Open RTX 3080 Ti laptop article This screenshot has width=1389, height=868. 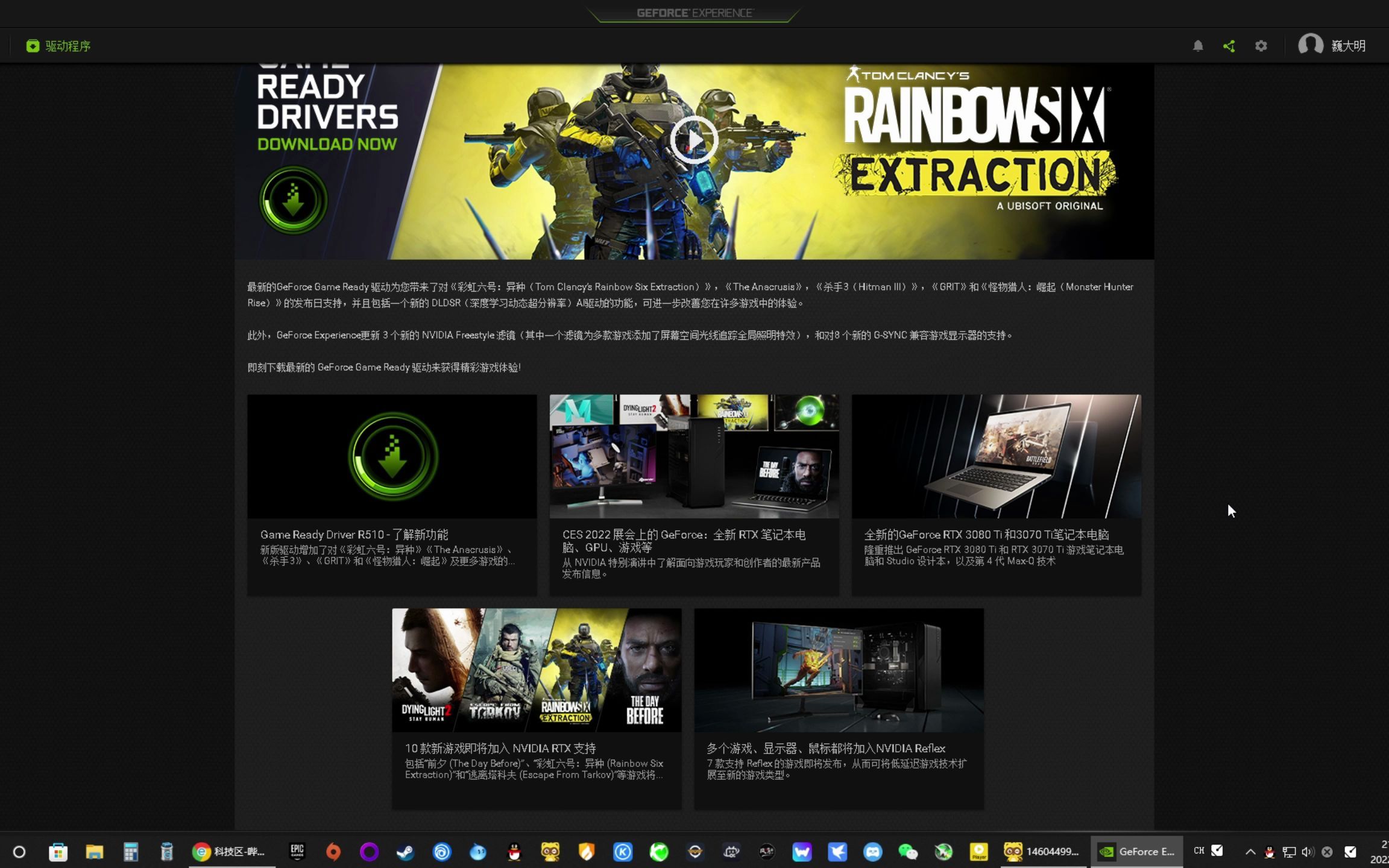click(996, 456)
